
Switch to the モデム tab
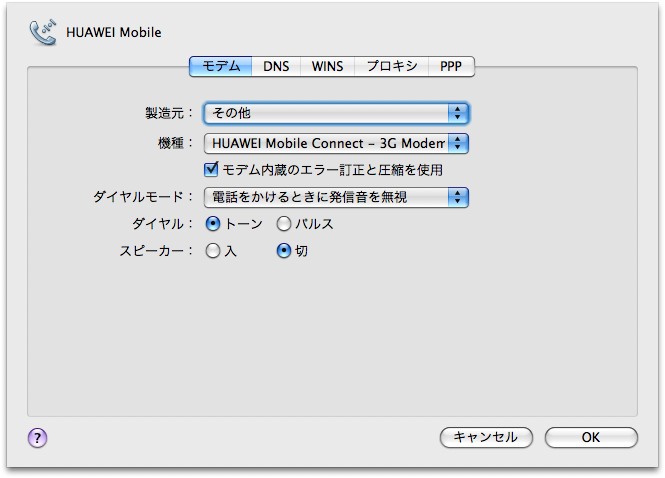[221, 66]
